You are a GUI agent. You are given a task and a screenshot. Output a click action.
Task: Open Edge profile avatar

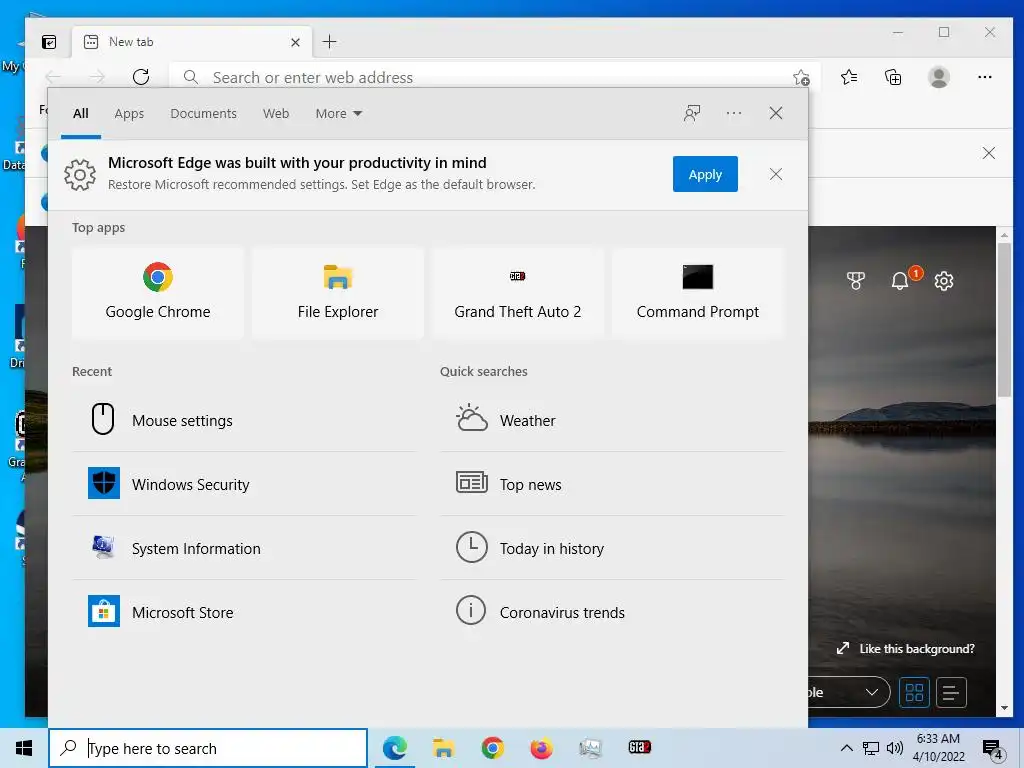click(938, 77)
